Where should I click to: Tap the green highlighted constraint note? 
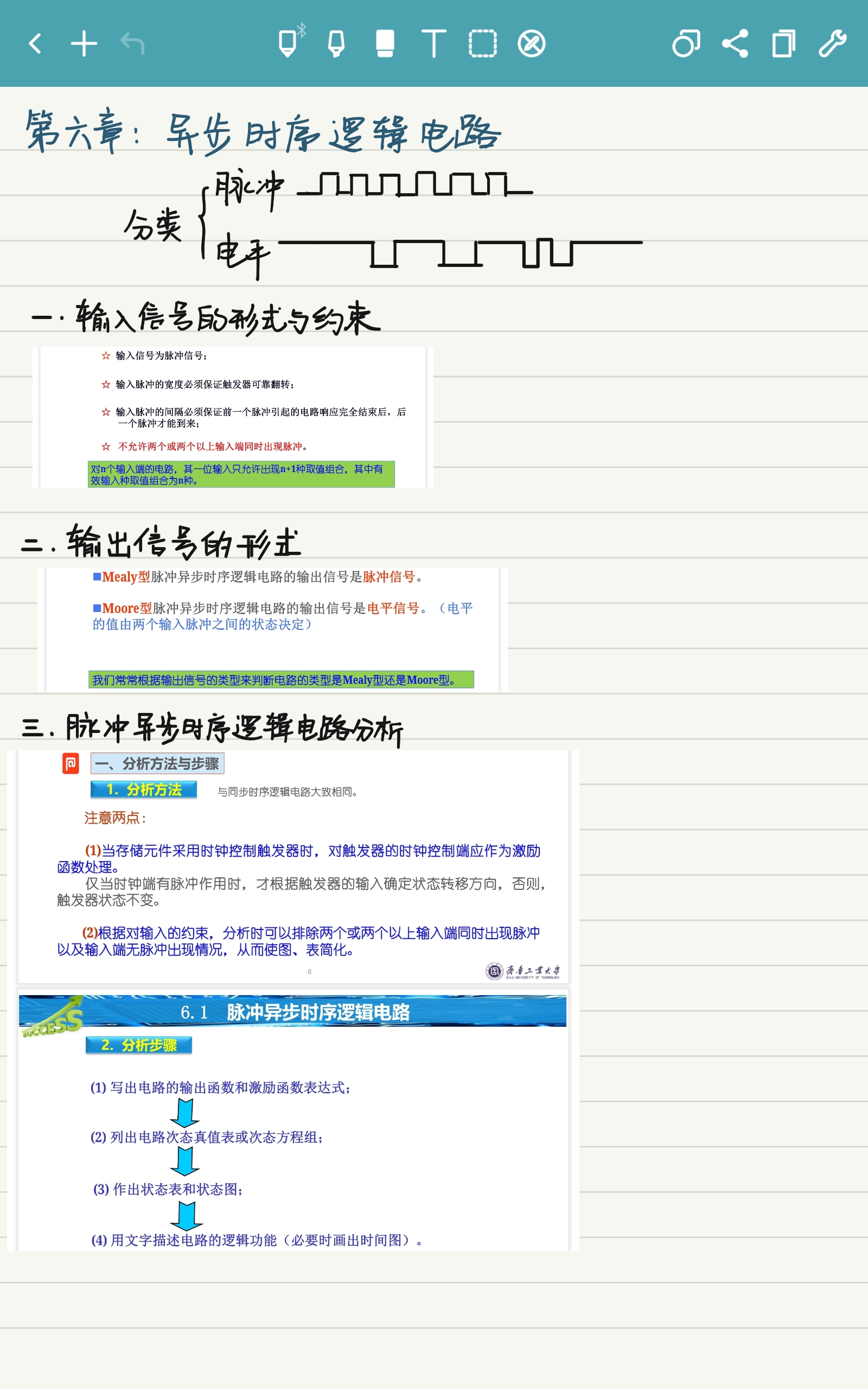(x=241, y=474)
